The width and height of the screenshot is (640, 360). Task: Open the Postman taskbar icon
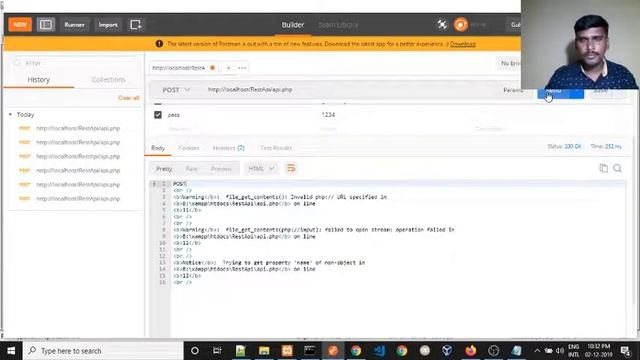click(333, 351)
